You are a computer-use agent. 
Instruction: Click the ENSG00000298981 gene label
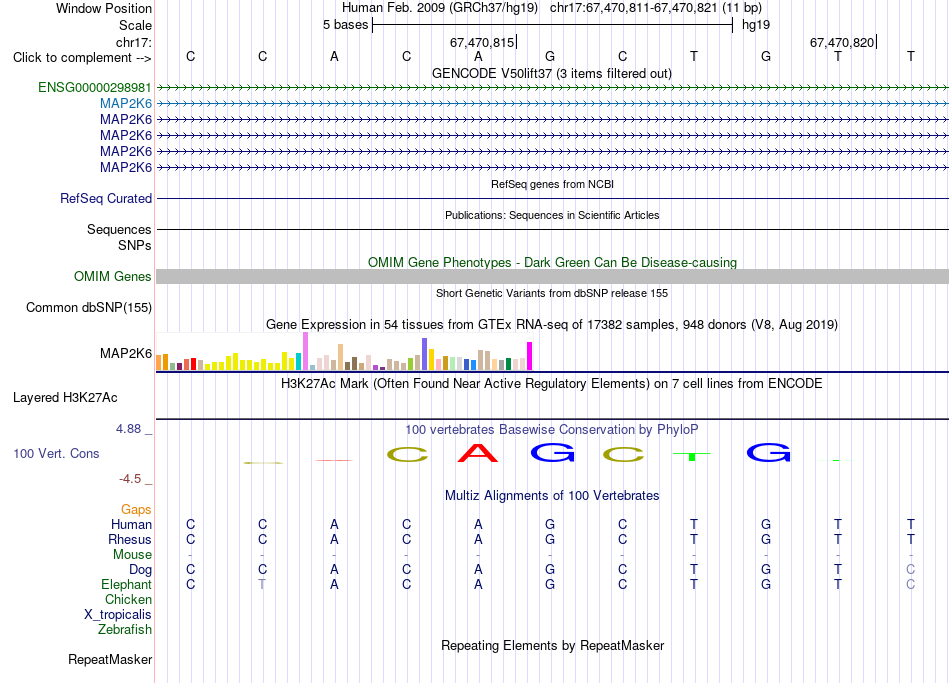click(x=95, y=87)
